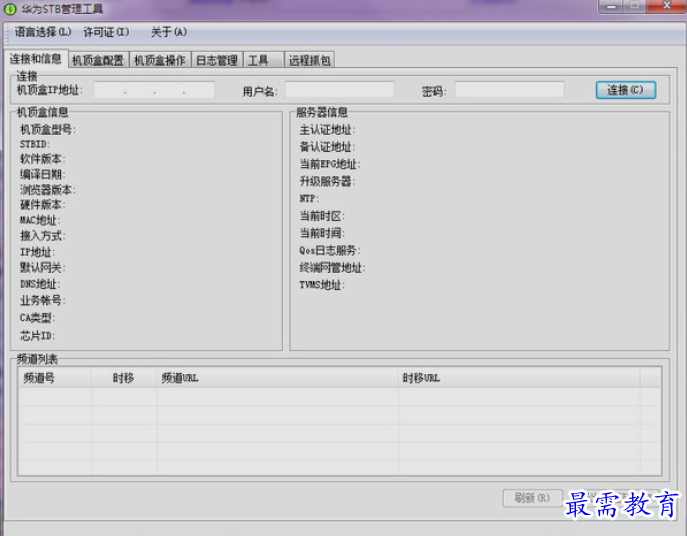Click the 当前EPG地址 label
Screen dimensions: 687x536
tap(330, 164)
